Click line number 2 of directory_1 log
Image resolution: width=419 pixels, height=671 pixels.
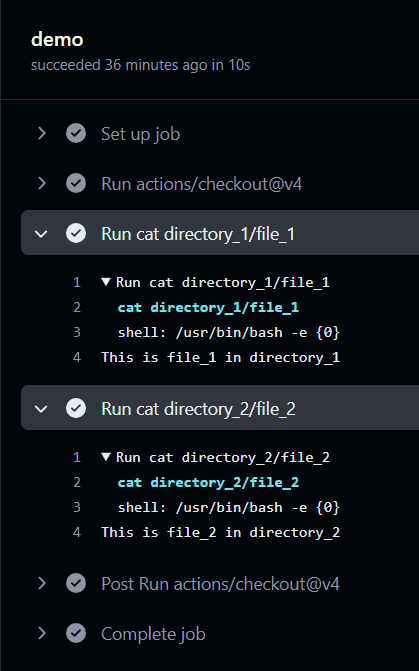77,307
